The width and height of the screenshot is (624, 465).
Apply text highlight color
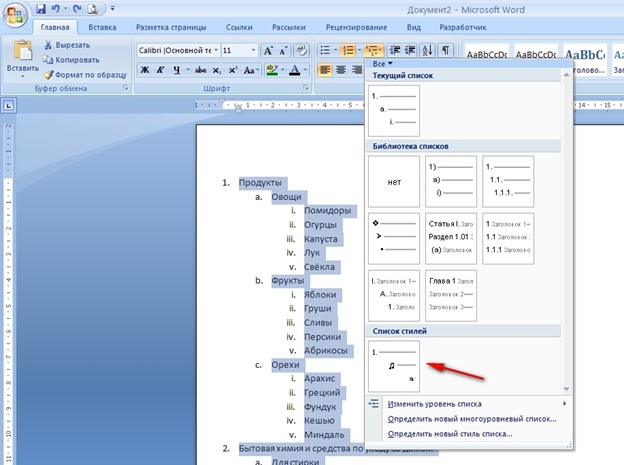tap(272, 70)
